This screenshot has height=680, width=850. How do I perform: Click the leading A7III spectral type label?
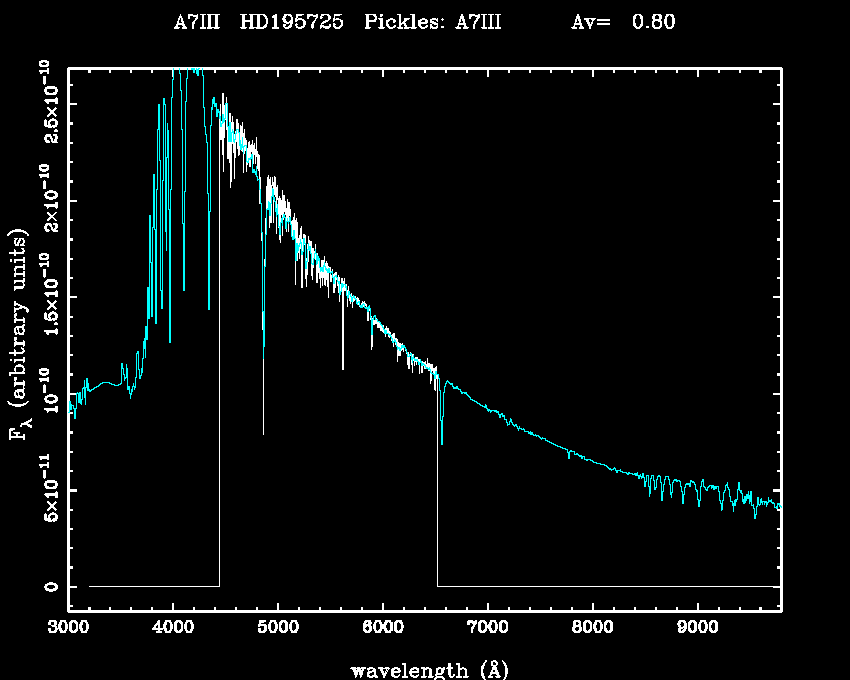click(198, 23)
